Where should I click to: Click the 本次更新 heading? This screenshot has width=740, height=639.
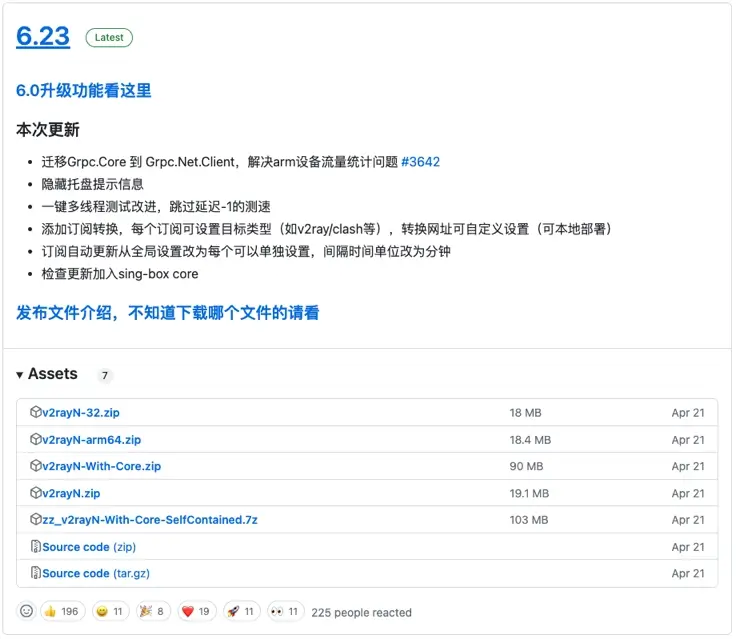[48, 129]
